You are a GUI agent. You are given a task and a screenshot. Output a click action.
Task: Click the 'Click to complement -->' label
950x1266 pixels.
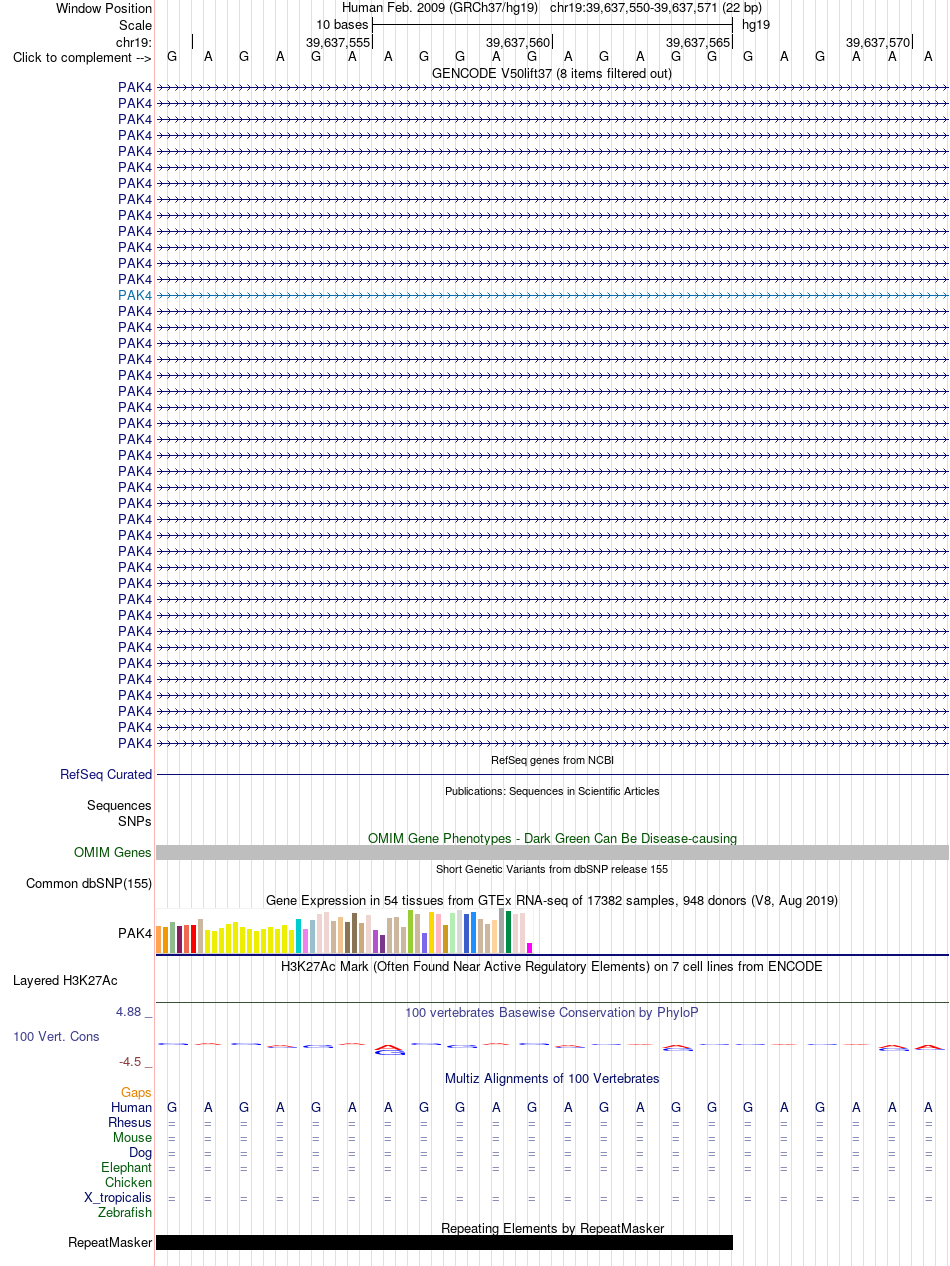pyautogui.click(x=82, y=57)
